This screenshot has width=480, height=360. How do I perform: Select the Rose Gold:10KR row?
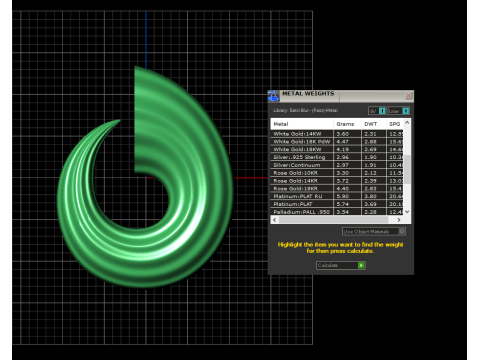(337, 173)
